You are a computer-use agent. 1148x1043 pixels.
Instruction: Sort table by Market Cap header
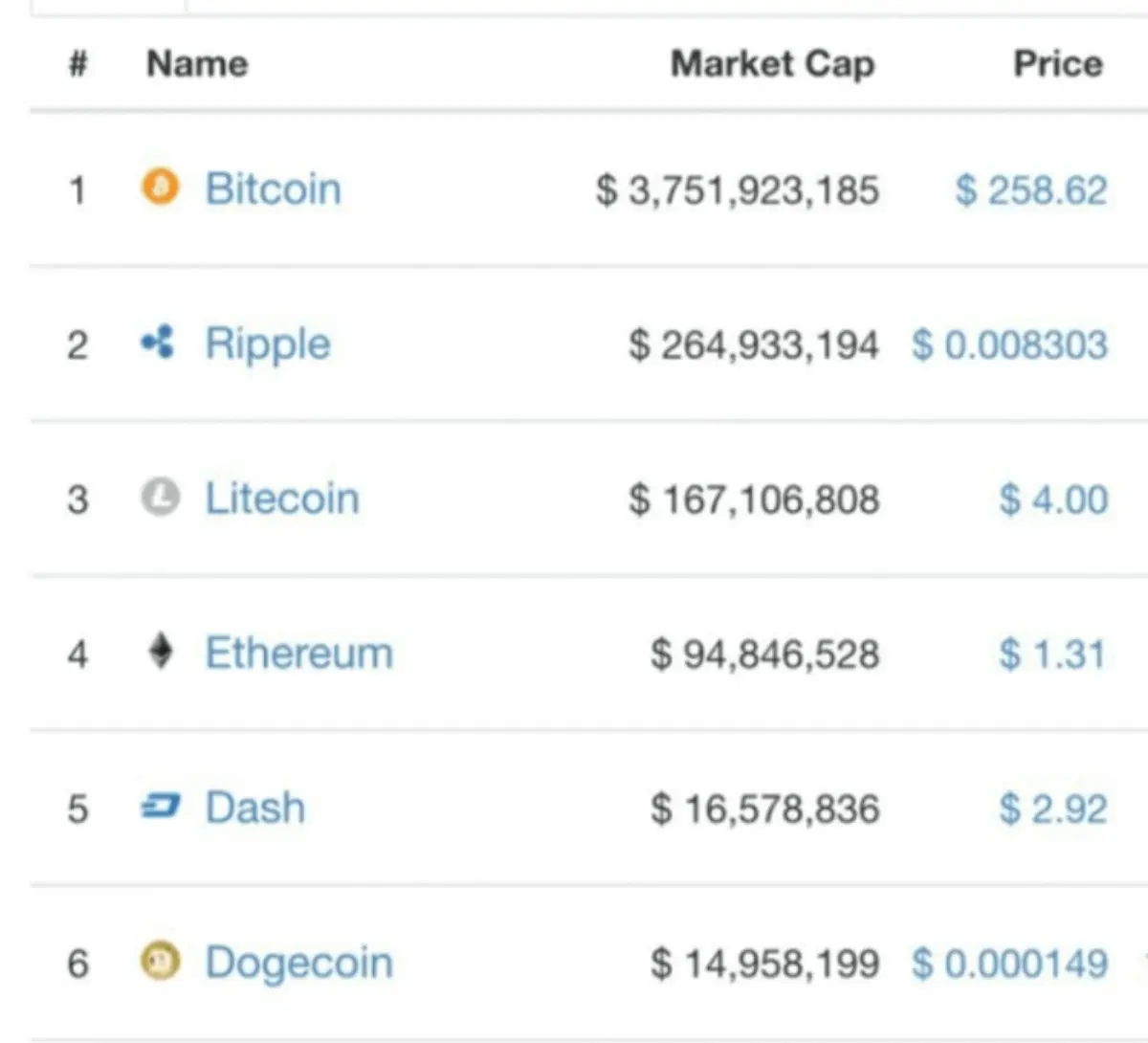[772, 64]
